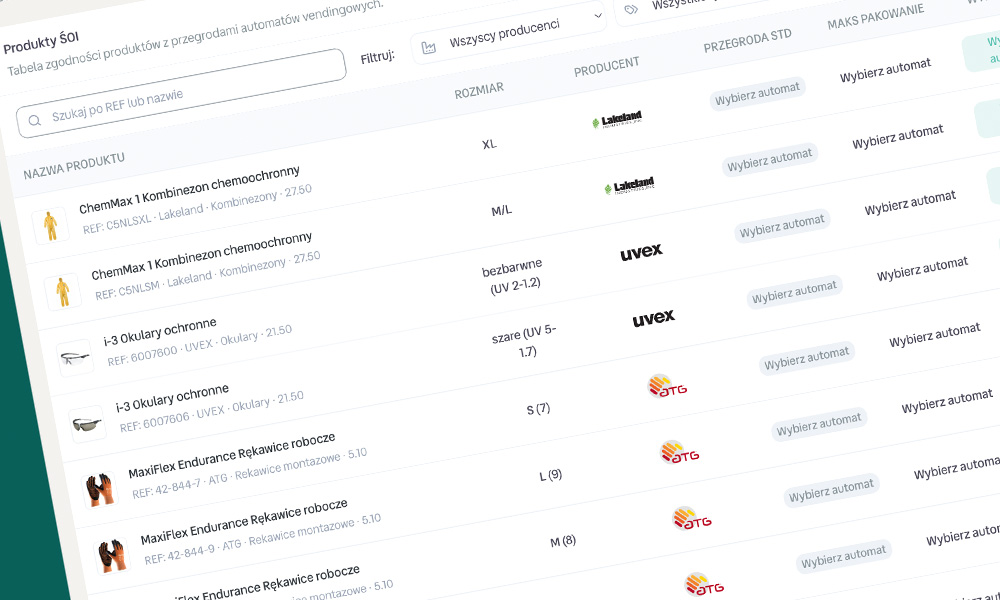The image size is (1000, 600).
Task: Click size cell M (8)
Action: 563,541
